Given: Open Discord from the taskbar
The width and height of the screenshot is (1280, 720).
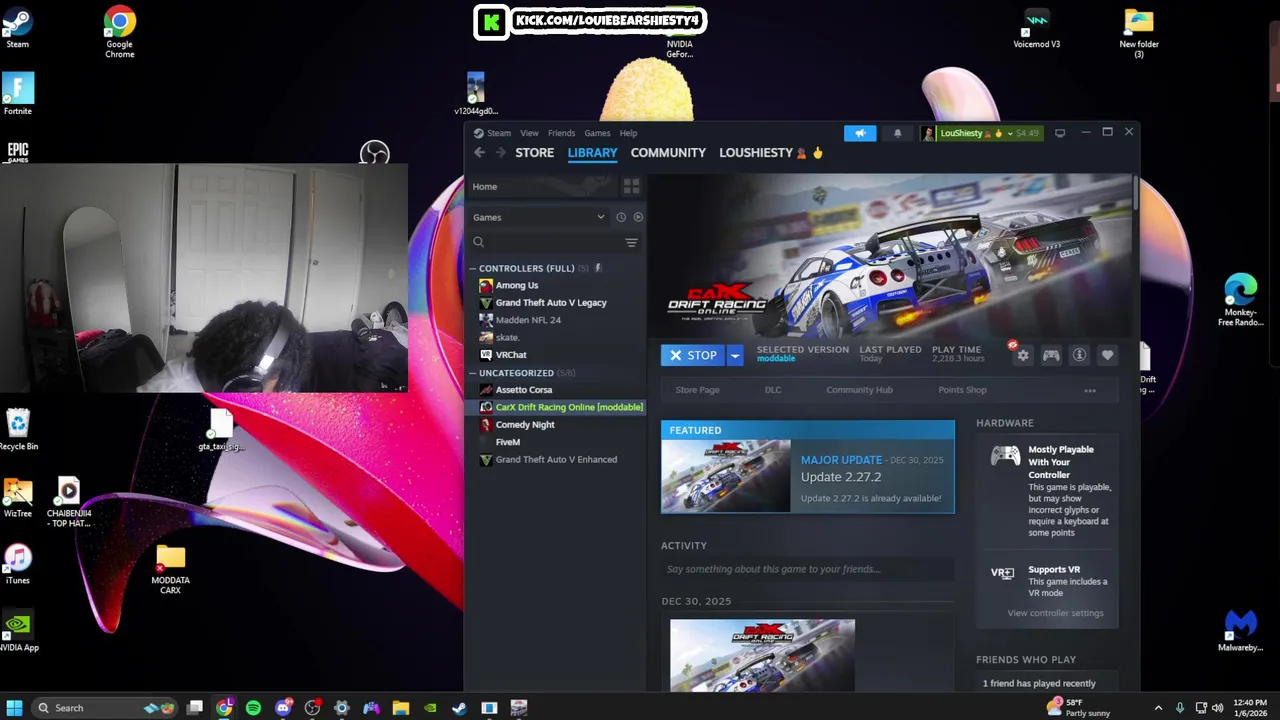Looking at the screenshot, I should click(283, 708).
